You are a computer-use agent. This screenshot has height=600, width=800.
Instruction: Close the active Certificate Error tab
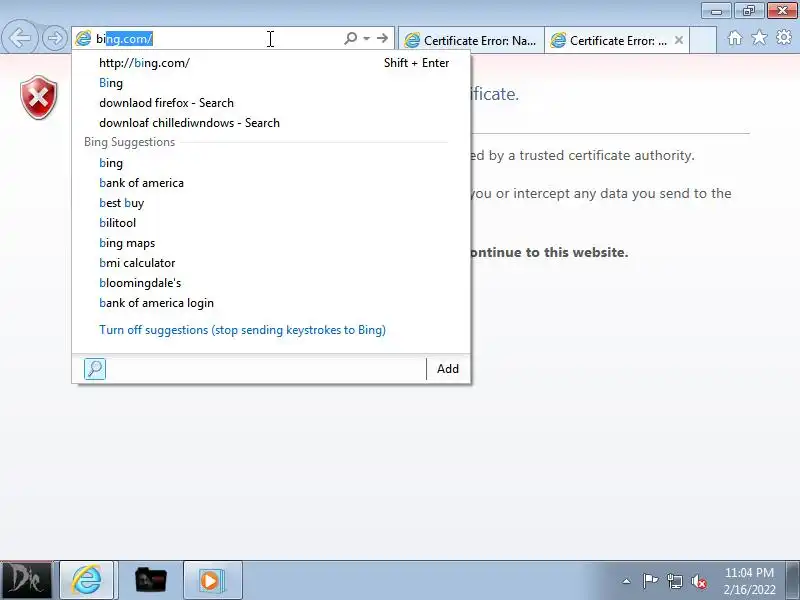(x=679, y=40)
